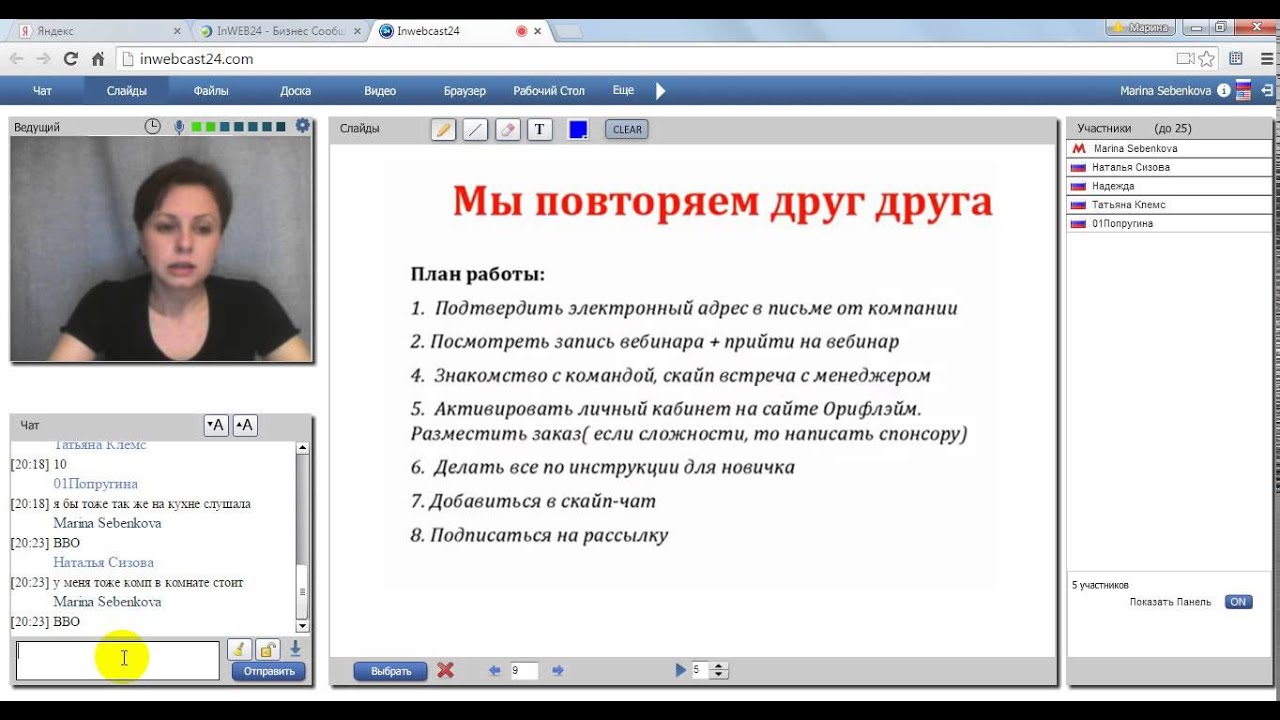Start slideshow autoplay triangle
Screen dimensions: 1280x720
[x=681, y=670]
